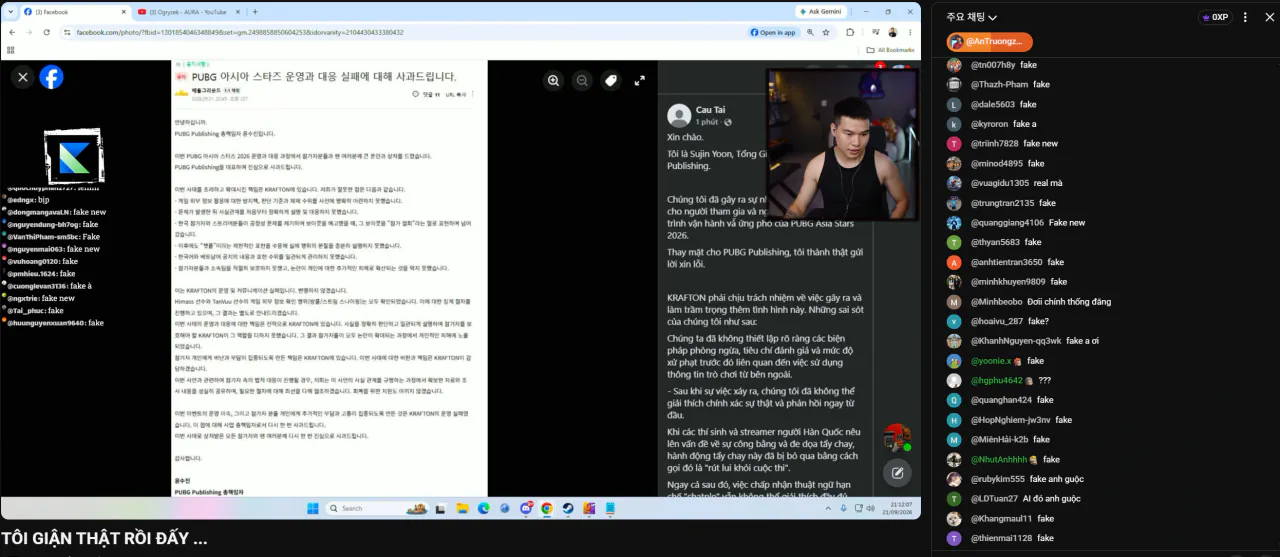Click chat user @rubykim555 saying fake anh guộc

pyautogui.click(x=998, y=479)
